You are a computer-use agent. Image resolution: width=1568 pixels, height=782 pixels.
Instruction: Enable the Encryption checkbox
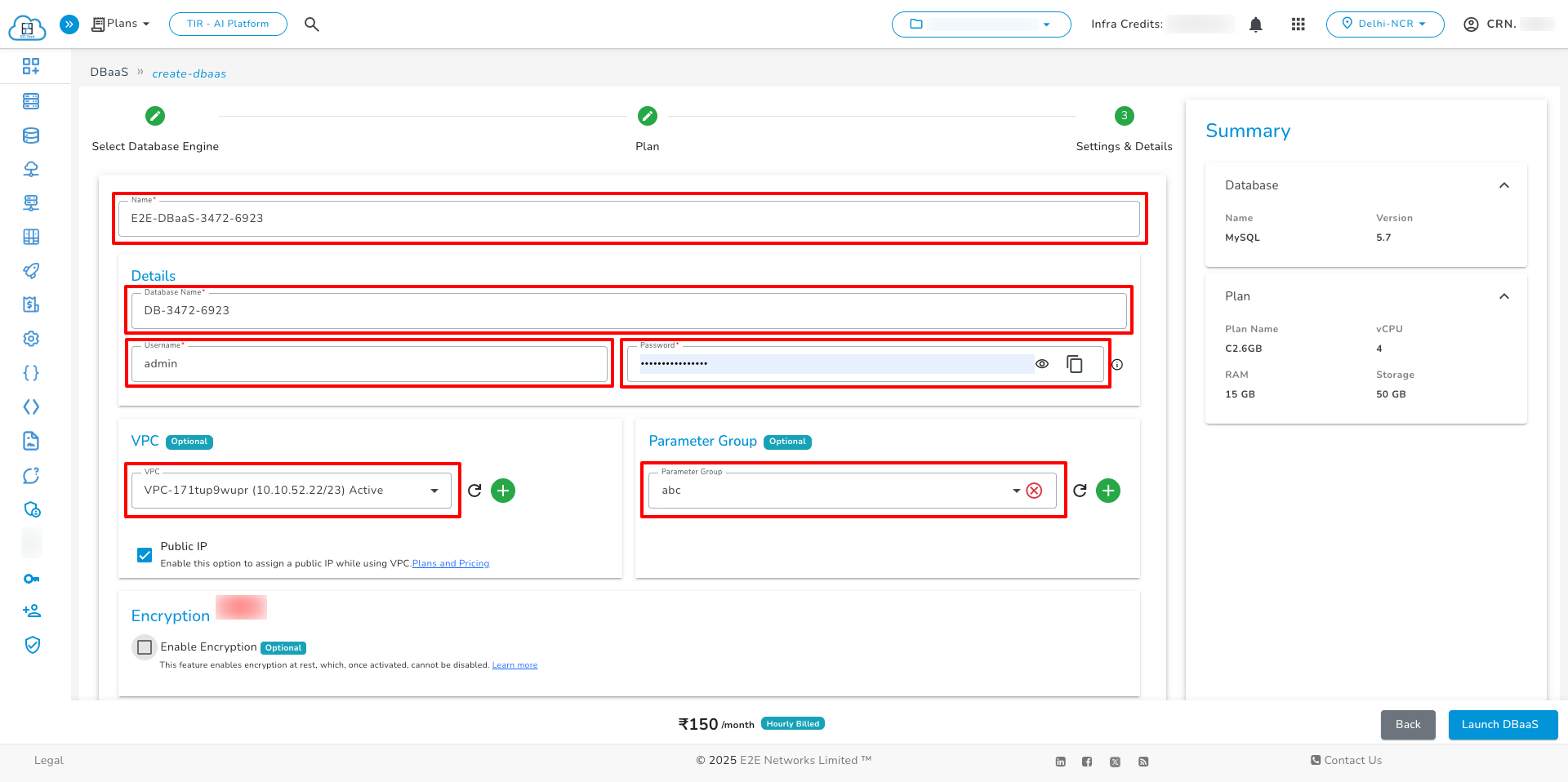[x=145, y=647]
